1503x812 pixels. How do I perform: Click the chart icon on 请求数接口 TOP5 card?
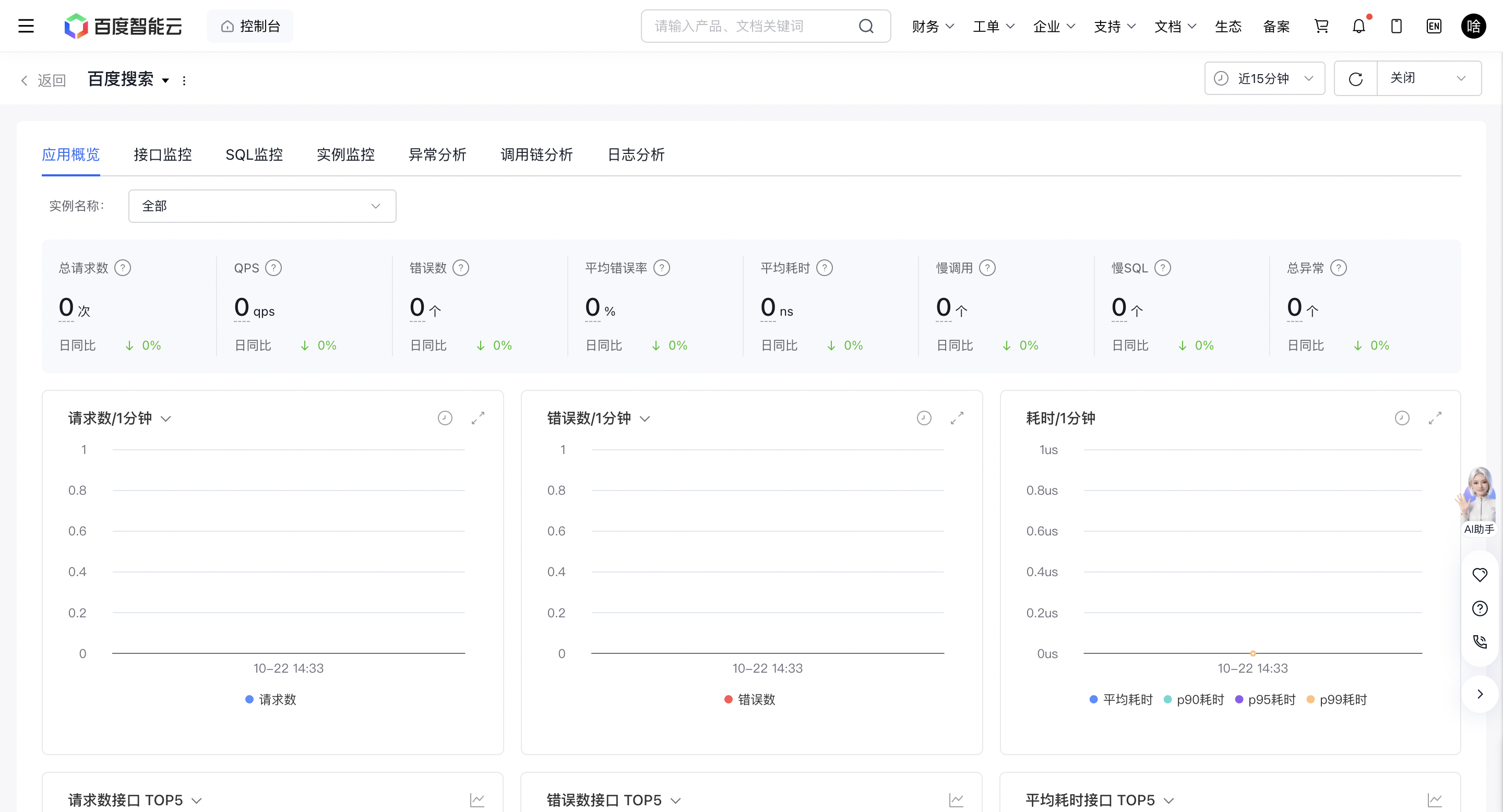478,801
